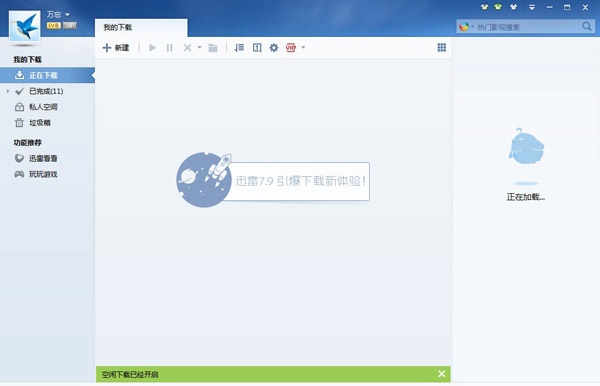
Task: Click the 迅雷看看 icon
Action: tap(19, 158)
